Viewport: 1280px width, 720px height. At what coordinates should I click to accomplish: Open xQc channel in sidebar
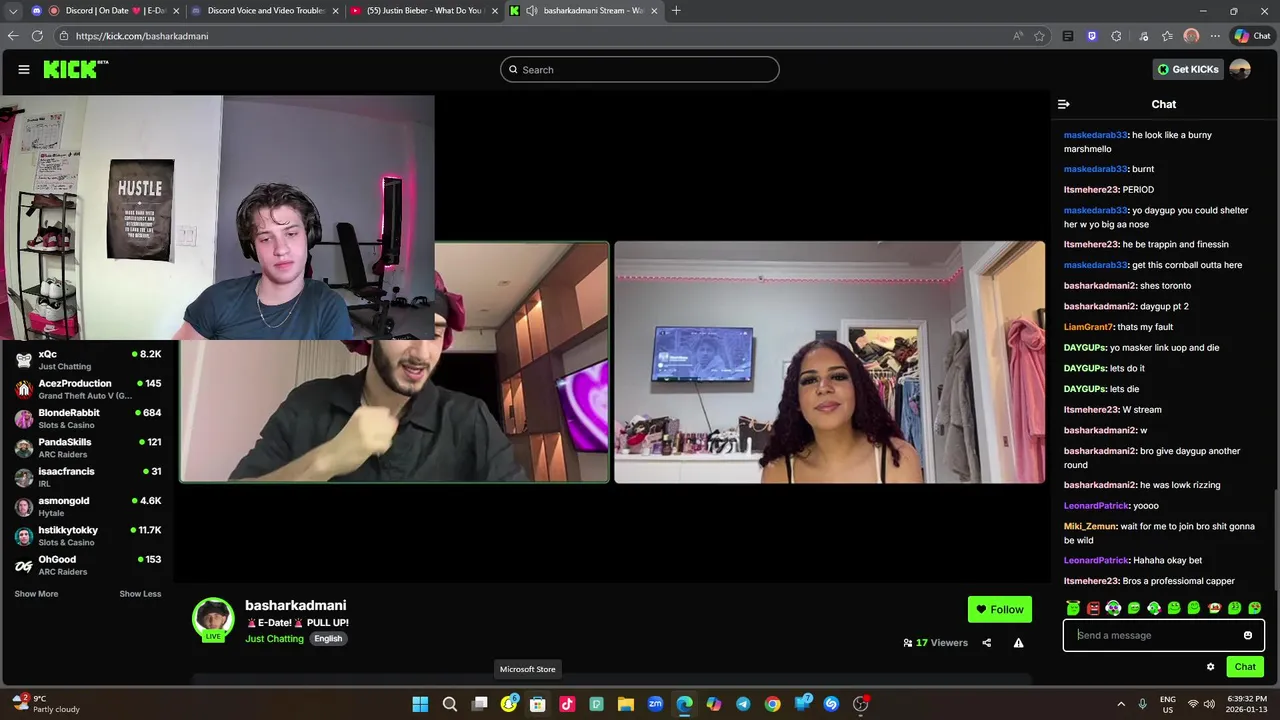[x=88, y=360]
